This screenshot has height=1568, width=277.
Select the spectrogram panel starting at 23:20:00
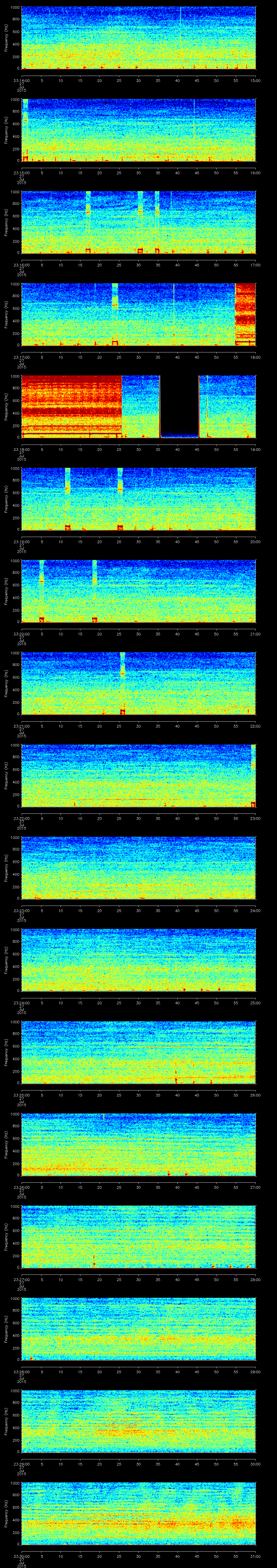(x=139, y=591)
